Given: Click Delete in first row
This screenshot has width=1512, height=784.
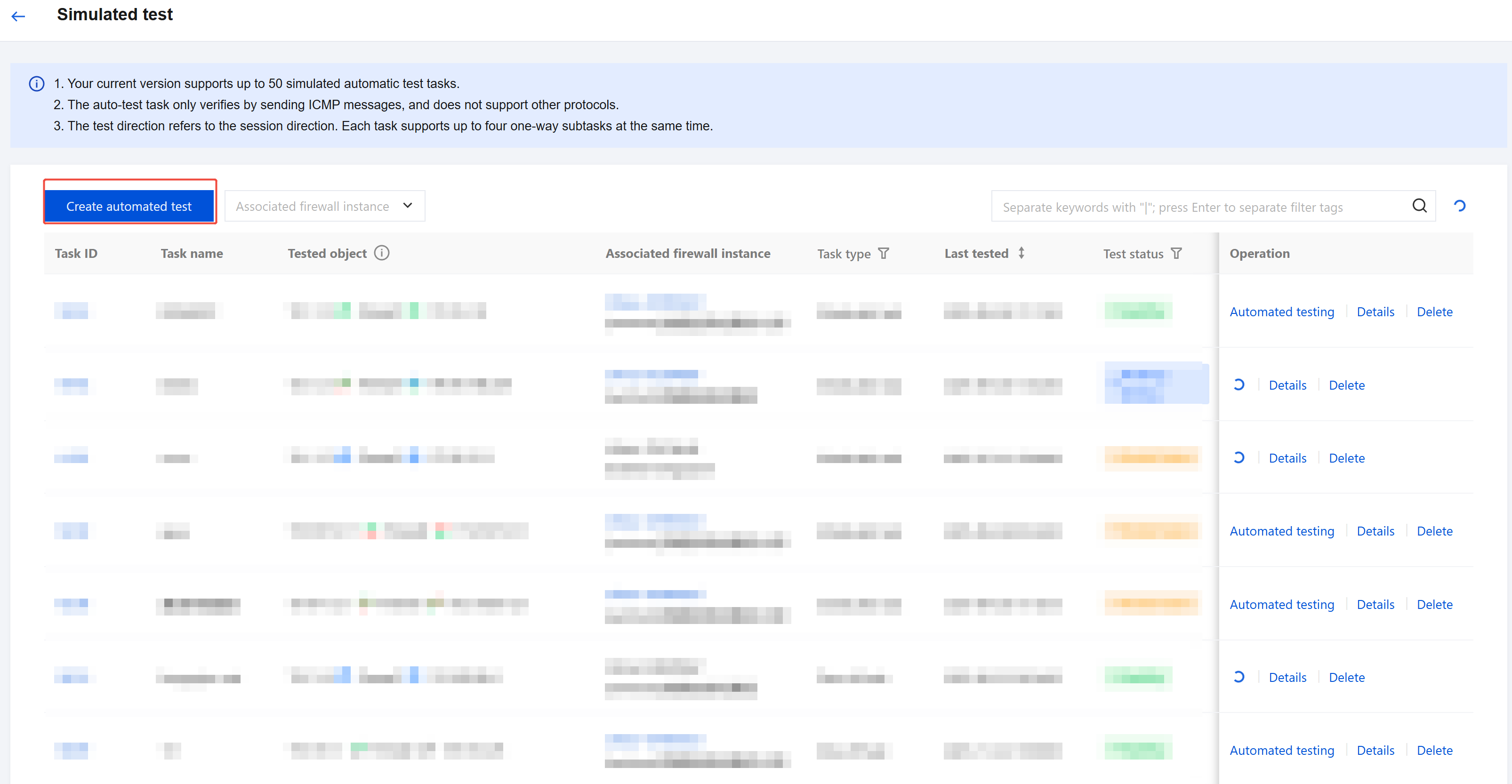Looking at the screenshot, I should point(1434,312).
